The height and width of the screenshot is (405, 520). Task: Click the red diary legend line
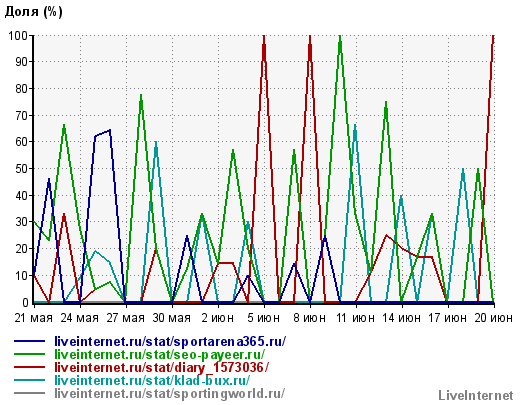tap(29, 367)
